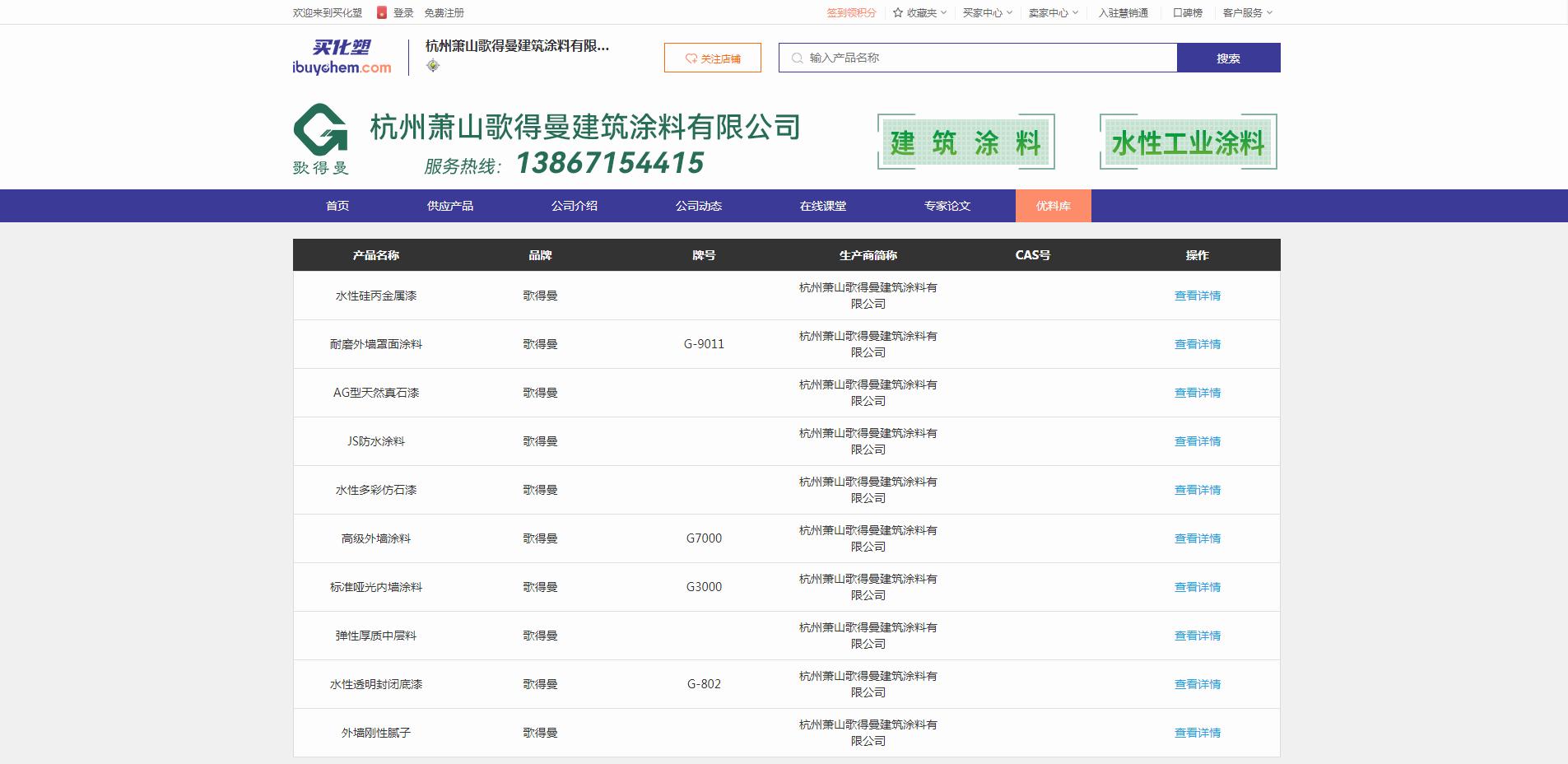1568x764 pixels.
Task: Click the large company title in the banner
Action: [x=585, y=127]
